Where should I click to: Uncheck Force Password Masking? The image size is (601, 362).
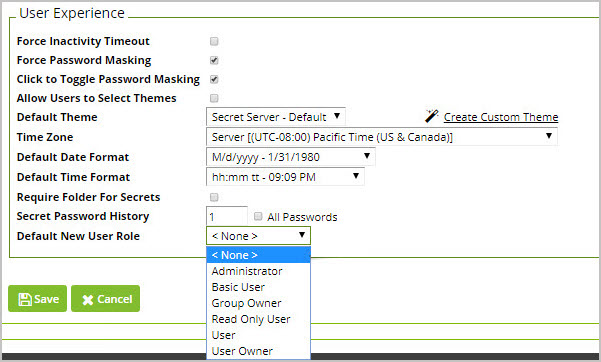point(214,60)
